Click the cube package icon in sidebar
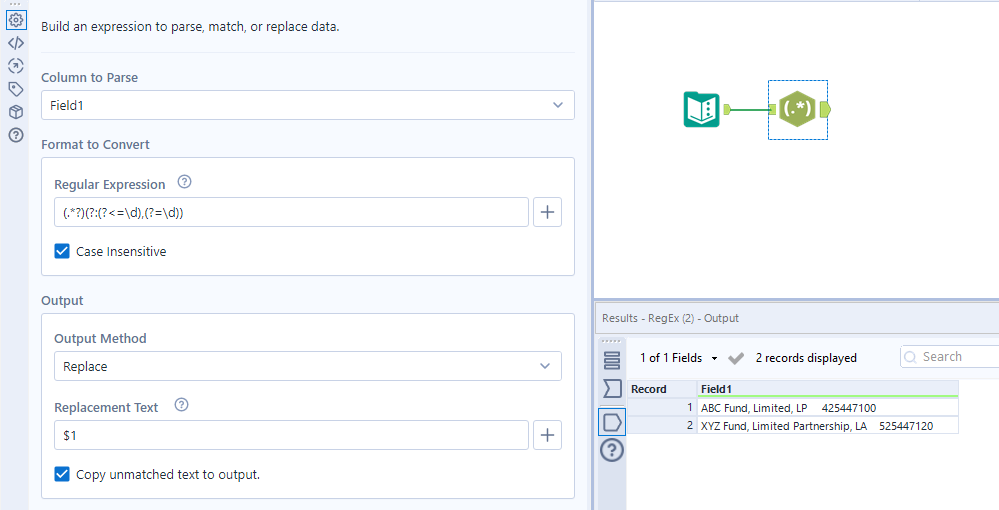 click(x=16, y=112)
